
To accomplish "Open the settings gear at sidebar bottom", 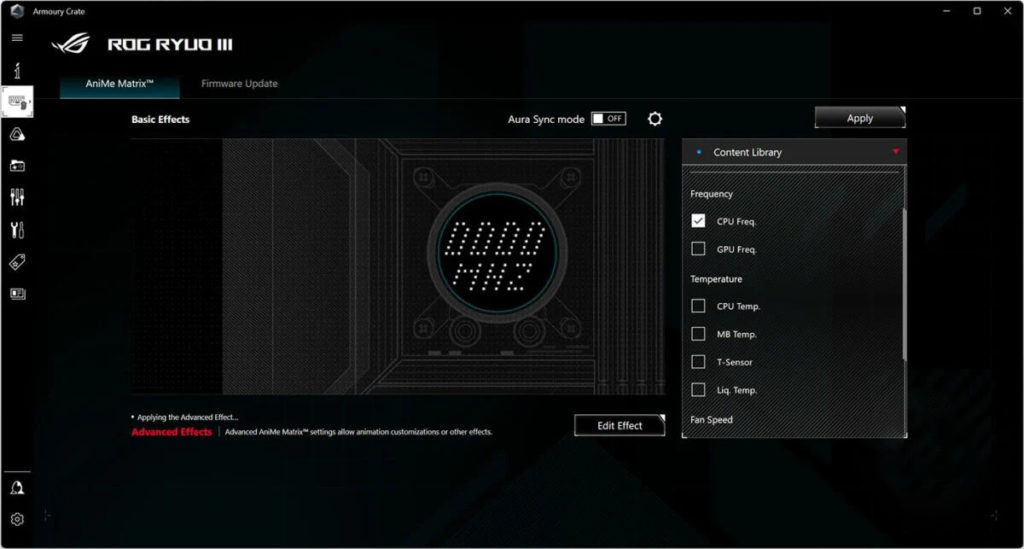I will click(17, 519).
